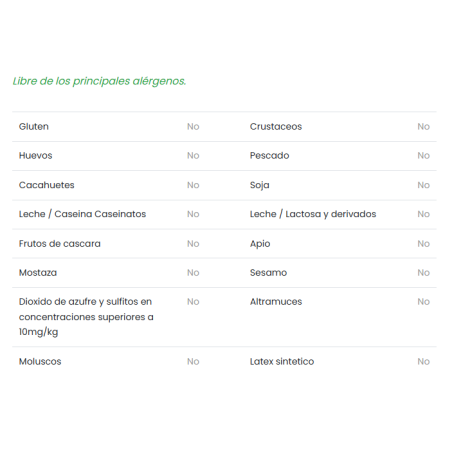The image size is (452, 452).
Task: Click the Soja allergen entry
Action: tap(260, 185)
